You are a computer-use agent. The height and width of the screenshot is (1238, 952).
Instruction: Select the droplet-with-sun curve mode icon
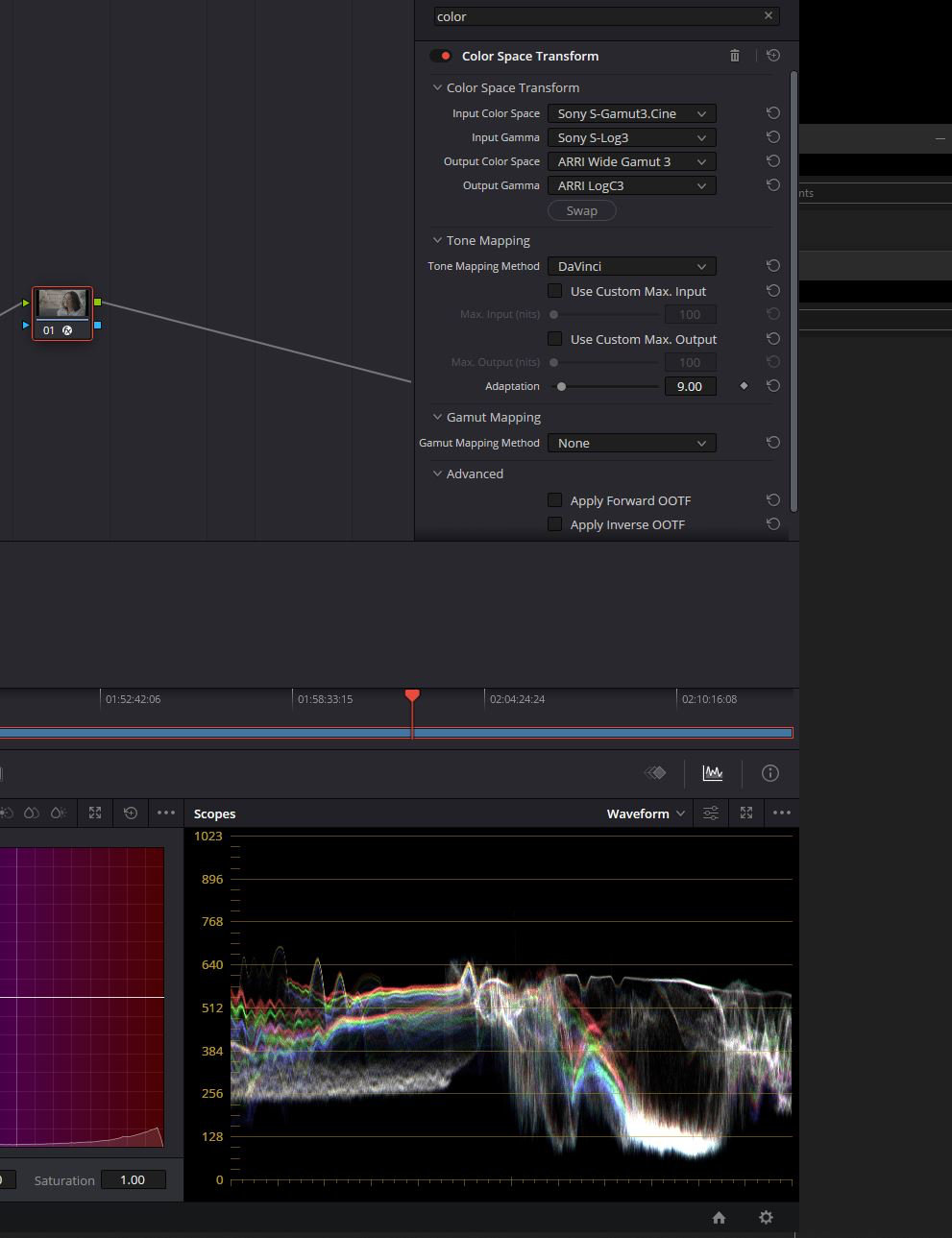coord(59,813)
